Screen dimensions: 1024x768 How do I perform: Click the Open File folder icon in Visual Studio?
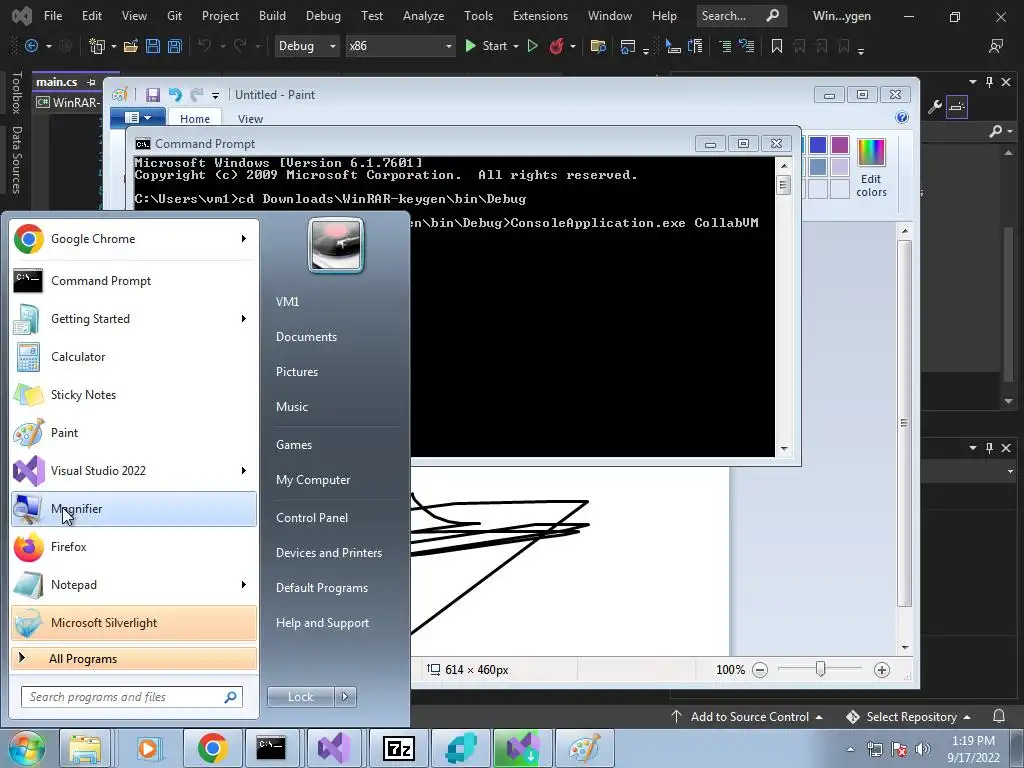131,46
